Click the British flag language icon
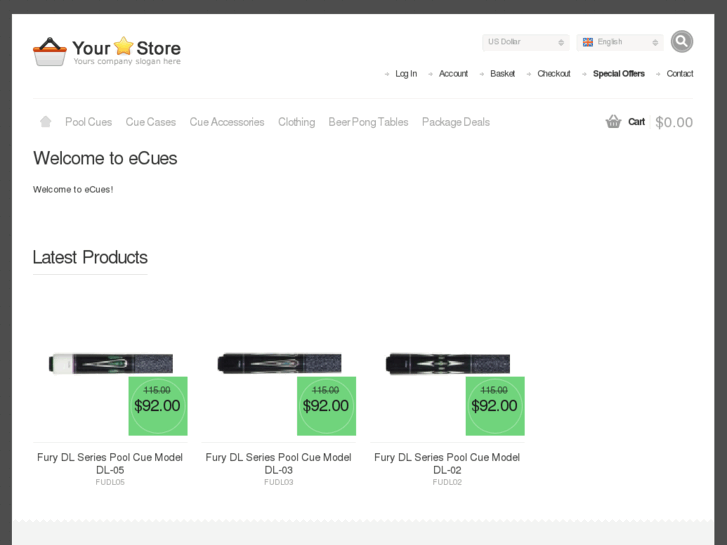The image size is (727, 545). click(x=588, y=42)
